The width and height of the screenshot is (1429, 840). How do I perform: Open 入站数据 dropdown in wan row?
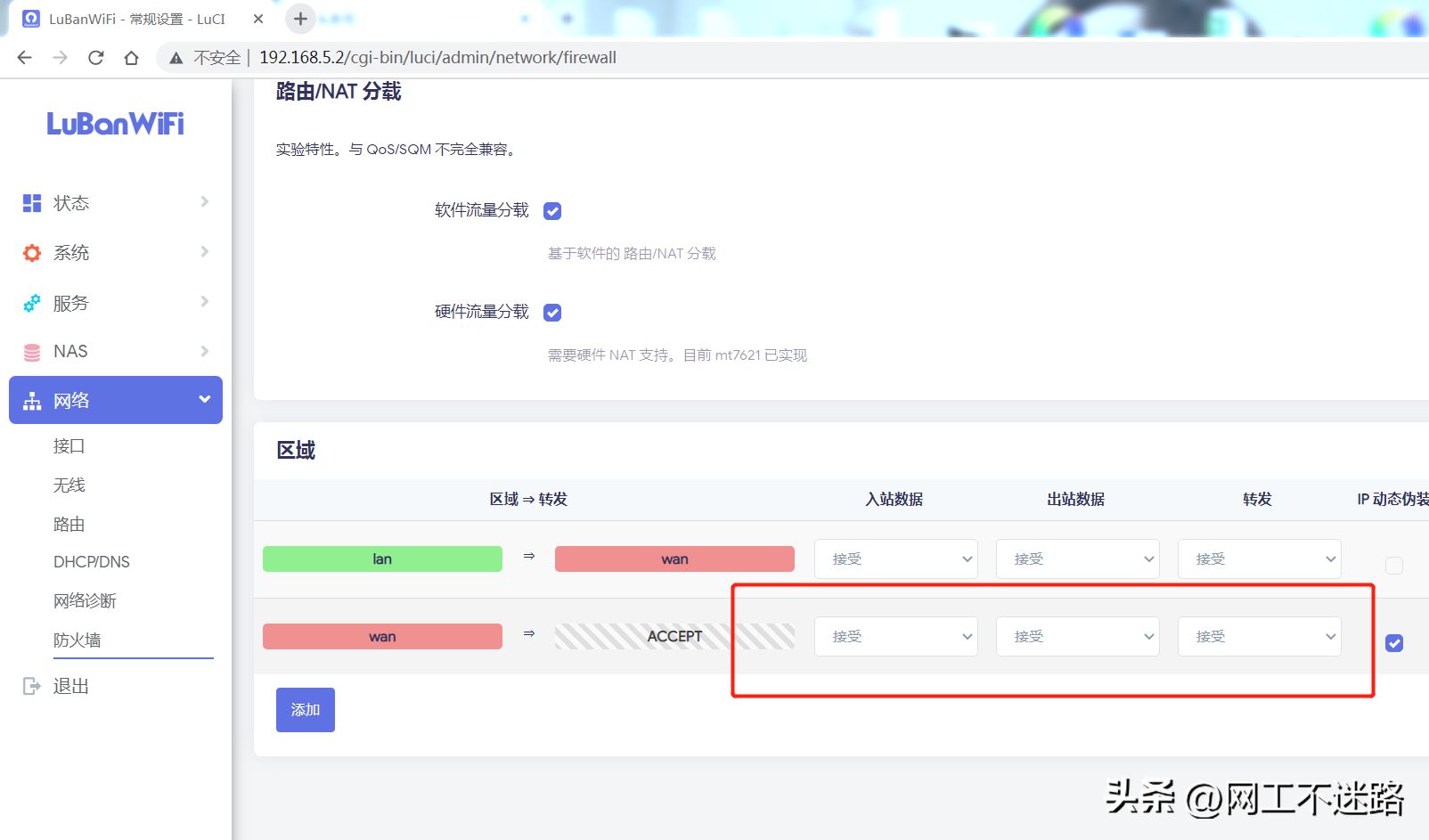tap(896, 637)
